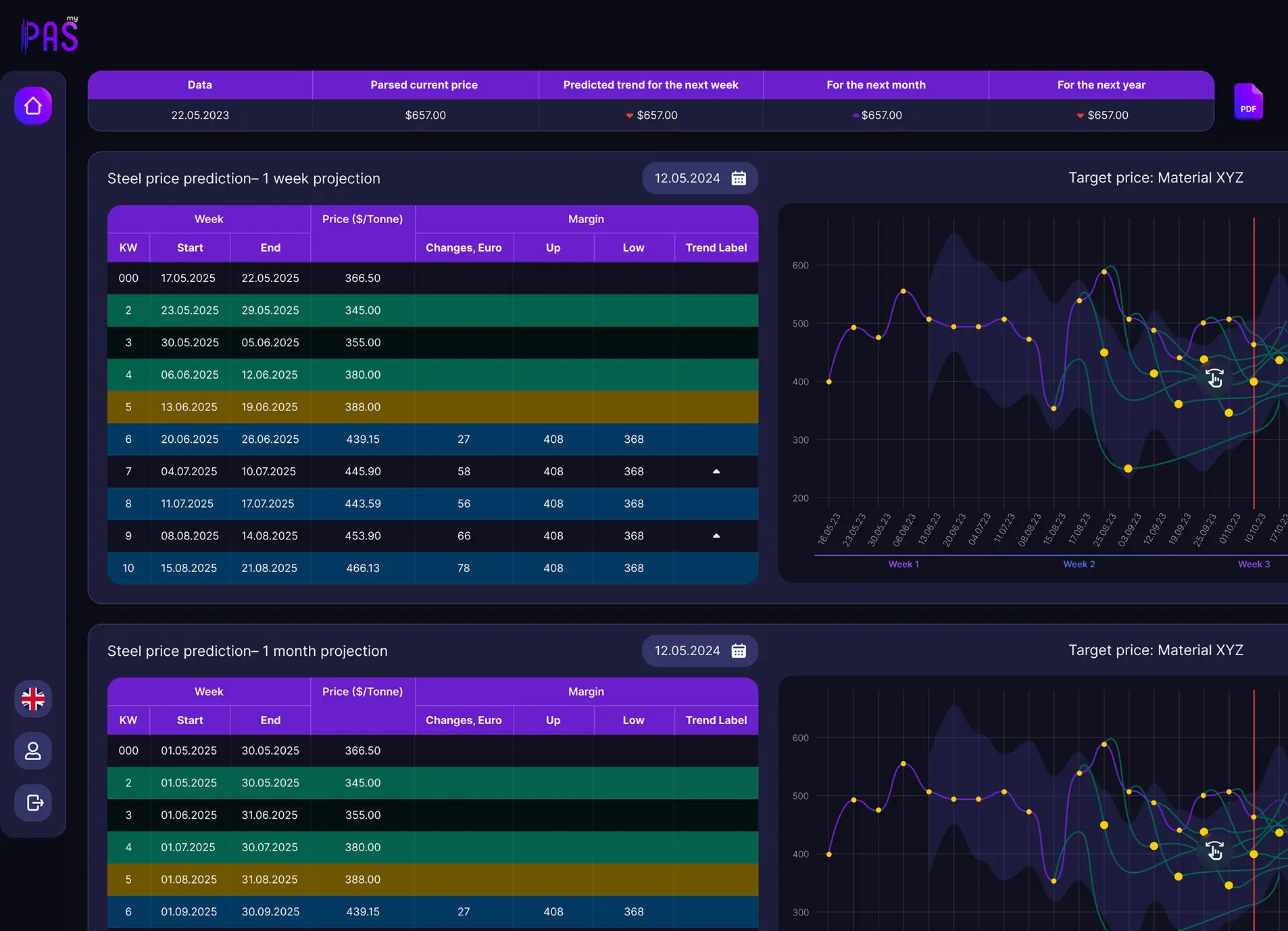Viewport: 1288px width, 931px height.
Task: Open the Home dashboard in sidebar
Action: [33, 105]
